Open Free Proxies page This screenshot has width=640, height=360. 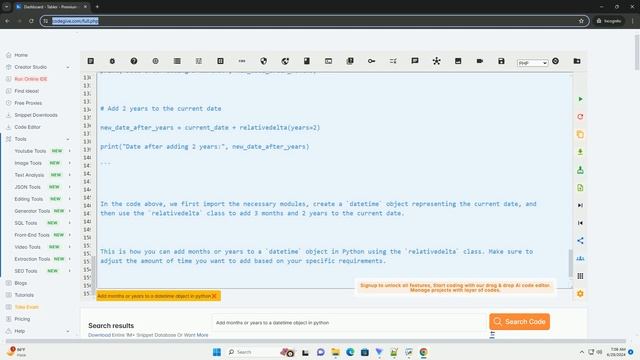(28, 103)
